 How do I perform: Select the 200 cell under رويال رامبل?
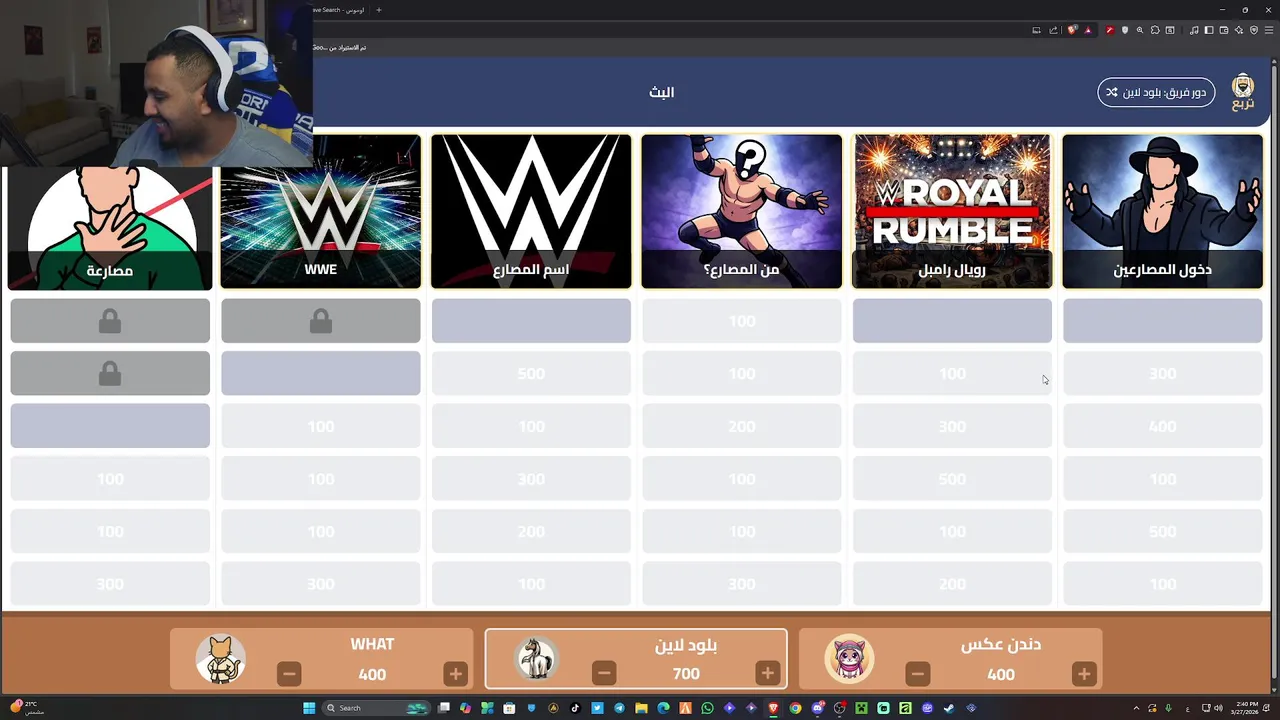tap(952, 584)
